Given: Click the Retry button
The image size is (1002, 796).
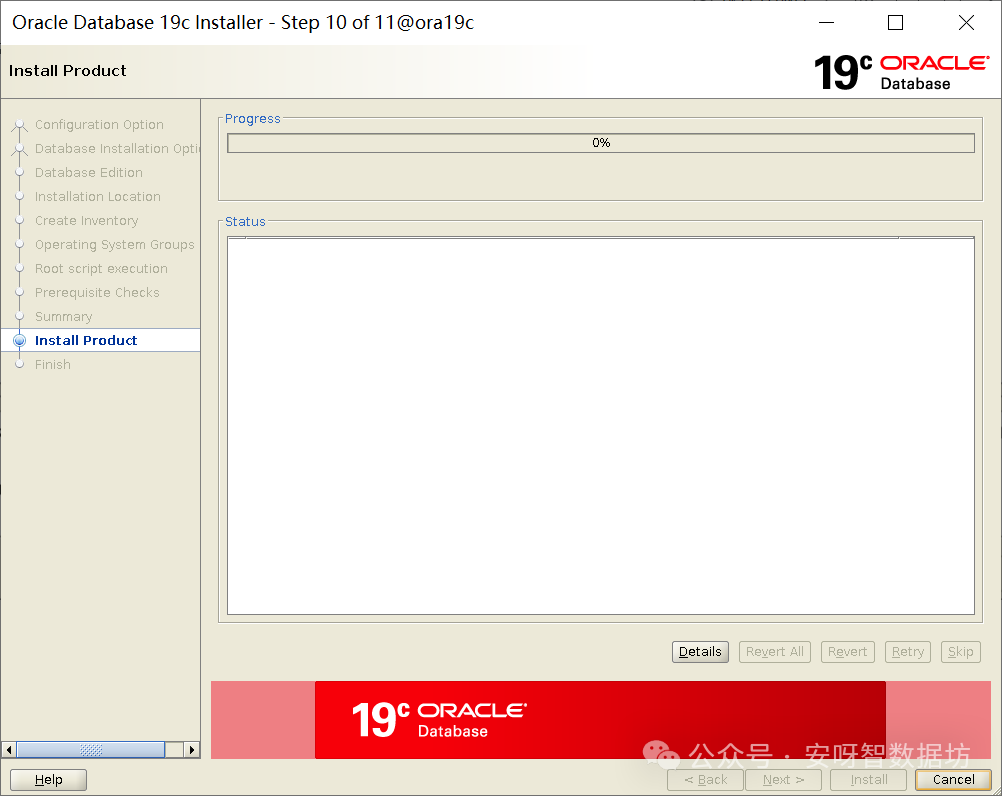Looking at the screenshot, I should (907, 652).
